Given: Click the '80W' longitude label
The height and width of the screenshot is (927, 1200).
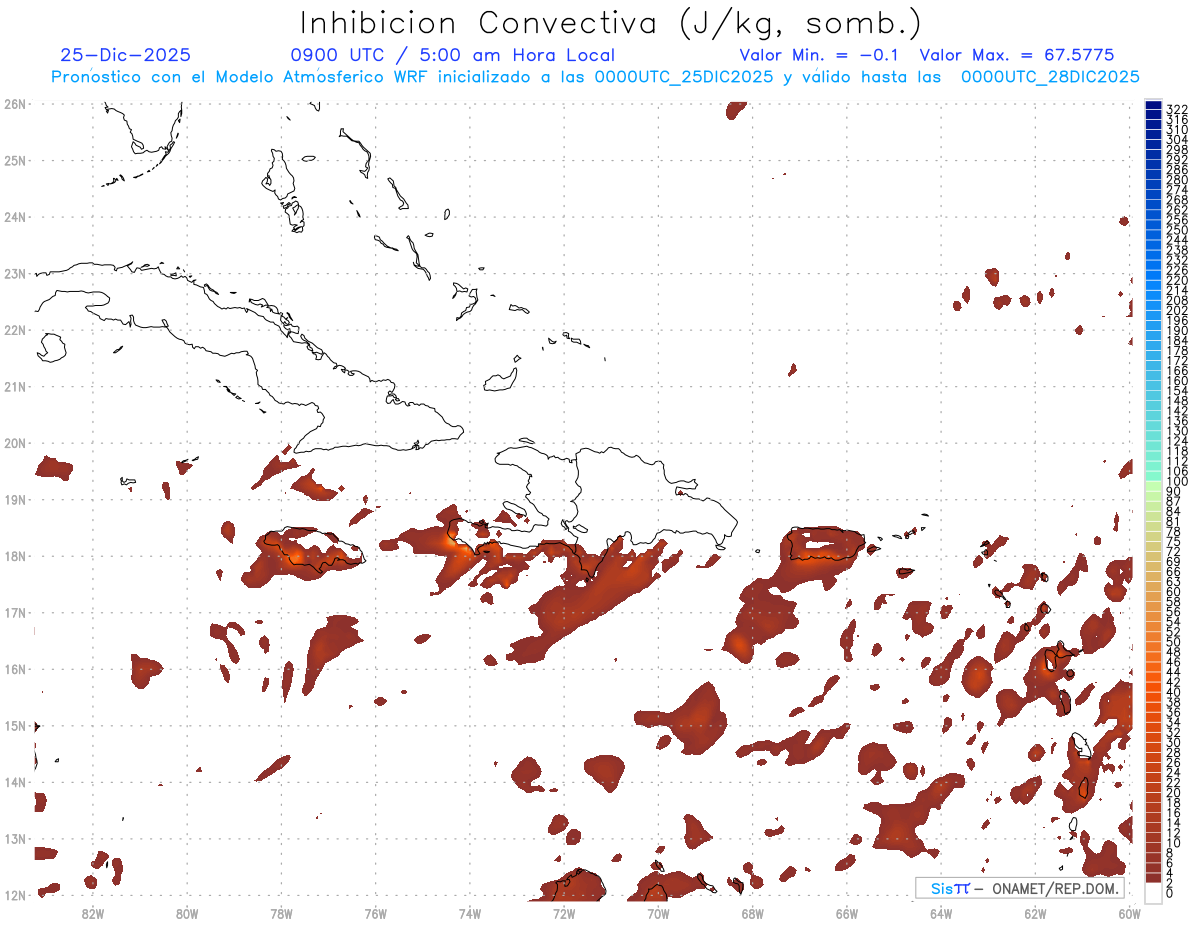Looking at the screenshot, I should click(186, 913).
